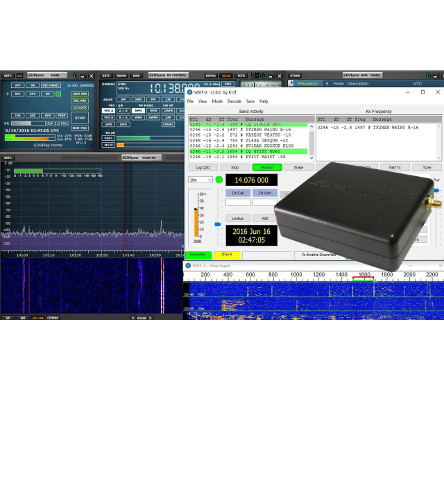Click the ADD VRX button in SDRuno
The width and height of the screenshot is (444, 486).
(80, 94)
